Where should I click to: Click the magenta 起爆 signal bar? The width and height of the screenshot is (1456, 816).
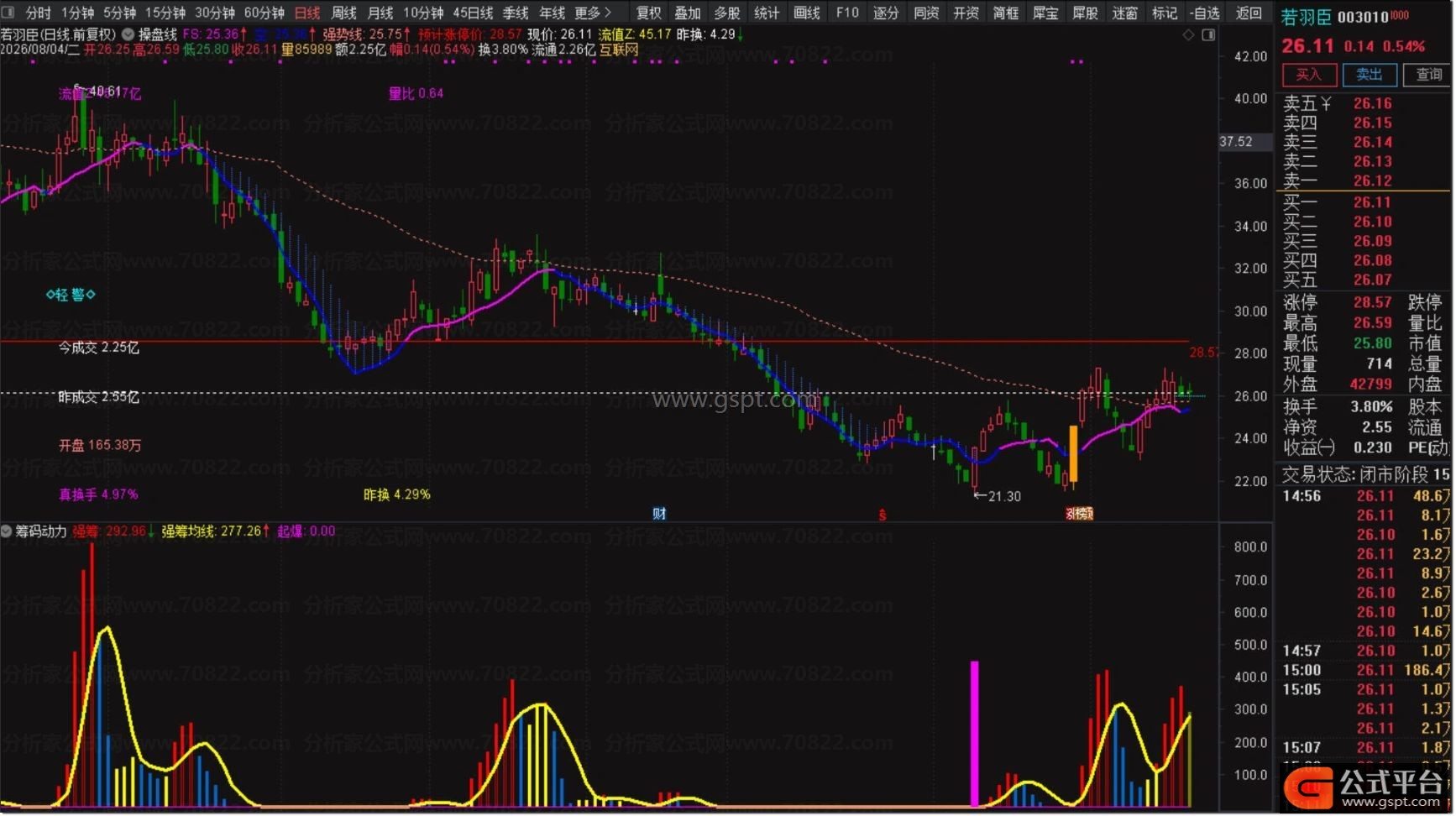pos(975,734)
